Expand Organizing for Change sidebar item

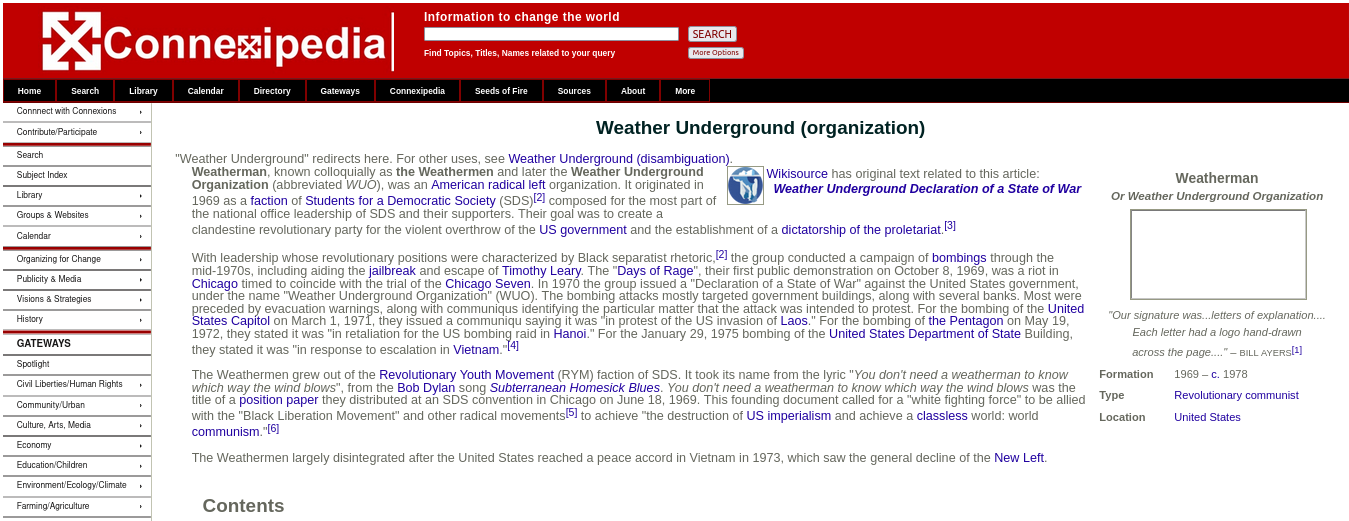(77, 259)
